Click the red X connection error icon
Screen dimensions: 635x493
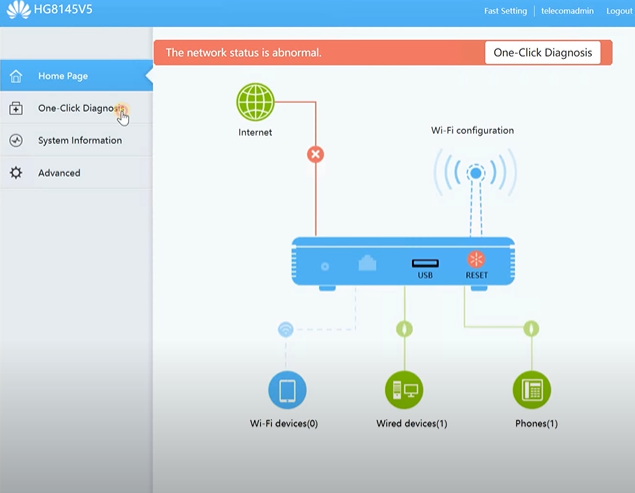pyautogui.click(x=315, y=154)
